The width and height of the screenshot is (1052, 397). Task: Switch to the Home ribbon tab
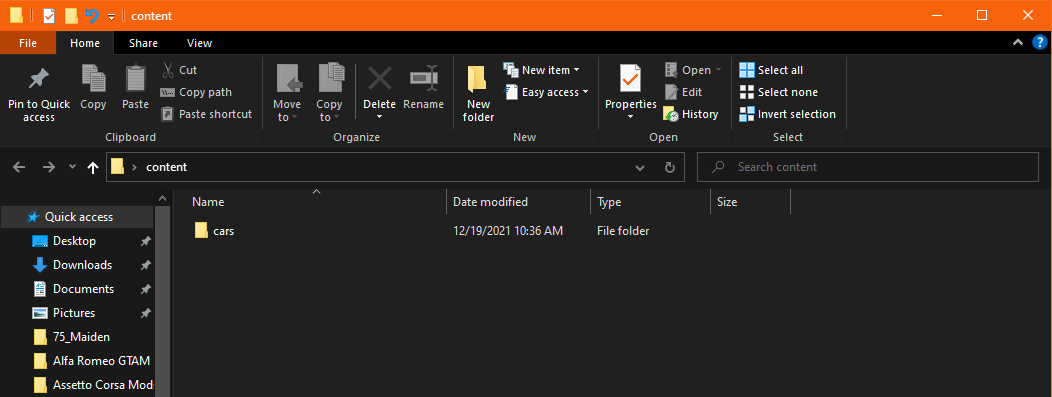pyautogui.click(x=85, y=43)
